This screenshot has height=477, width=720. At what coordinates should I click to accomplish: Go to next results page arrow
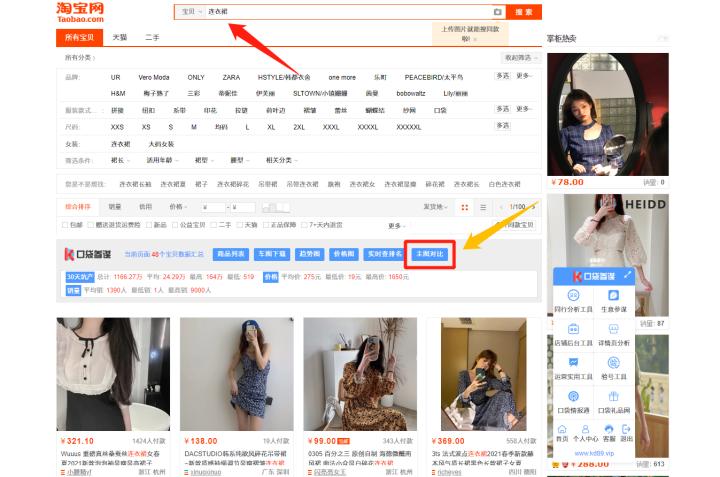533,207
